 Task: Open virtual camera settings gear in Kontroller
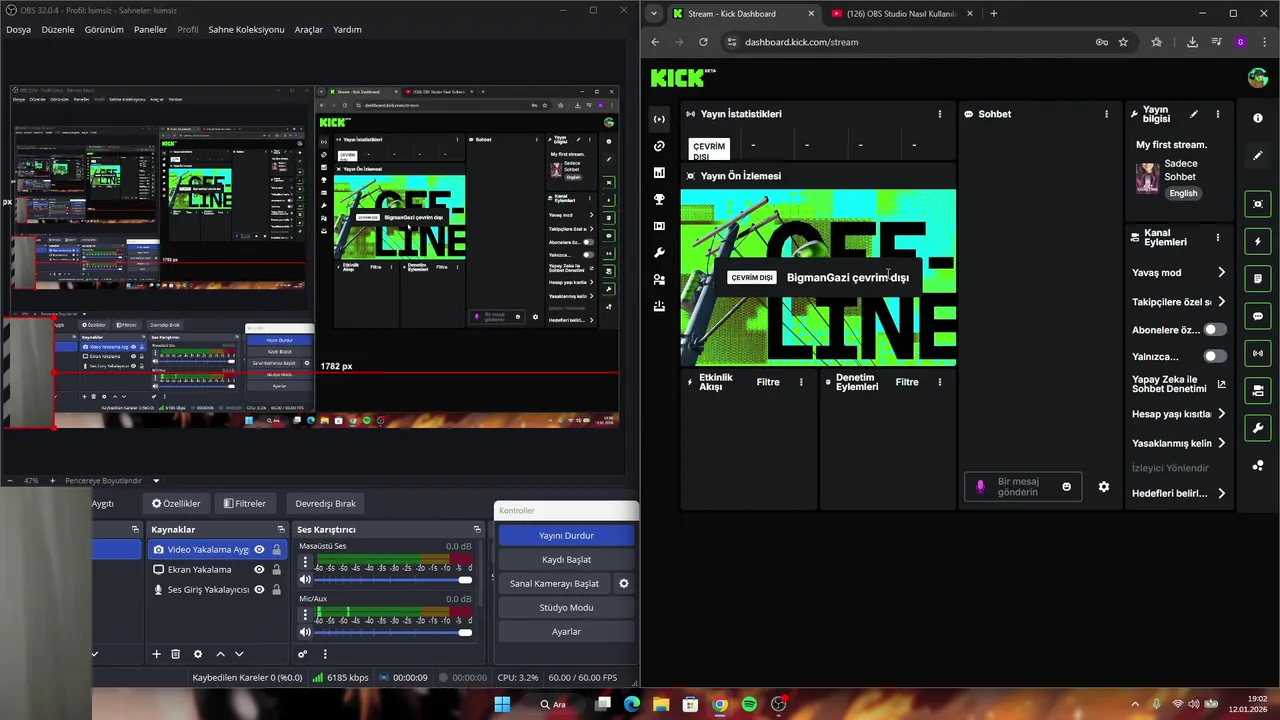624,584
